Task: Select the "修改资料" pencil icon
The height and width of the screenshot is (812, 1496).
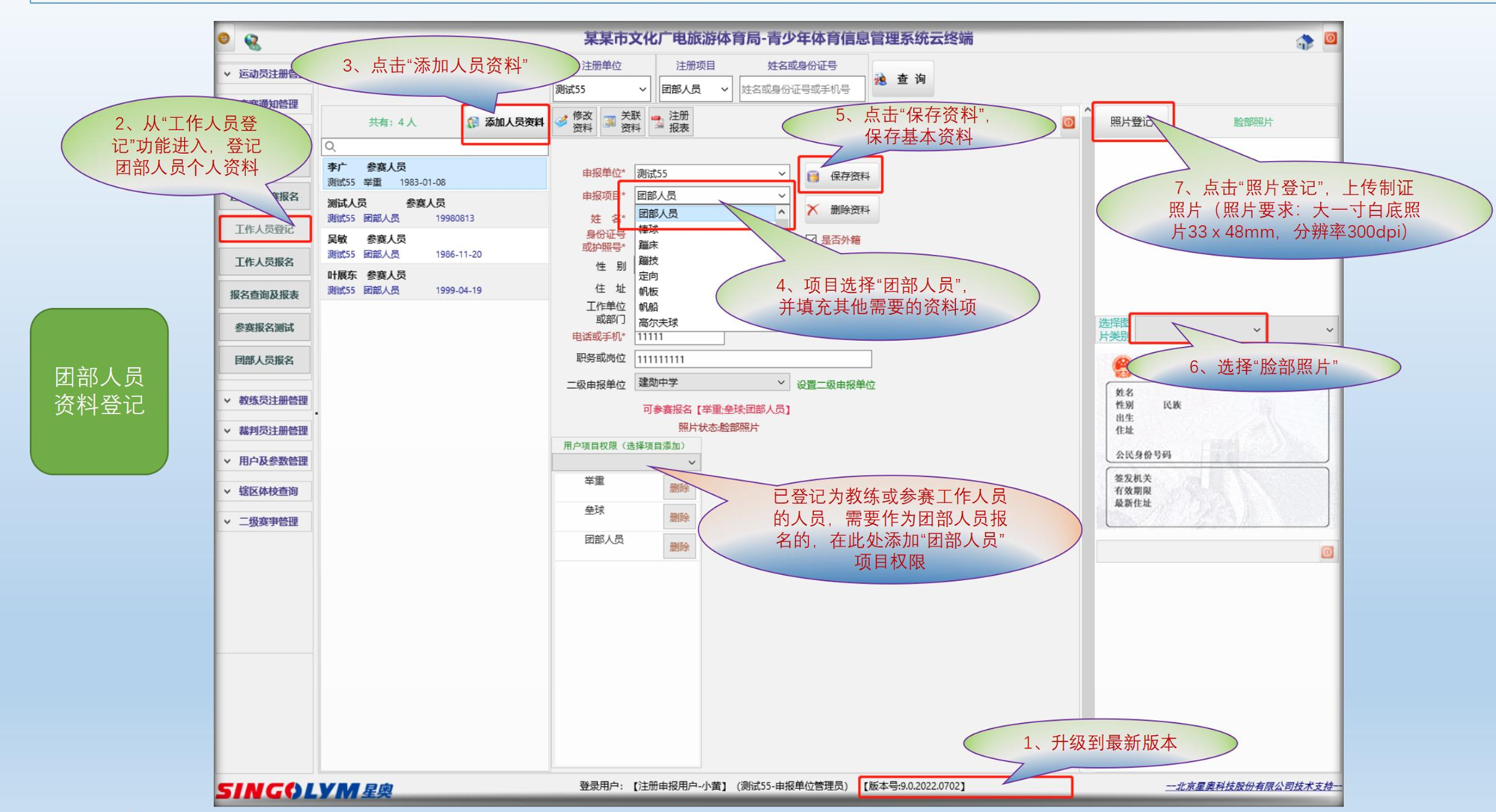Action: pos(560,122)
